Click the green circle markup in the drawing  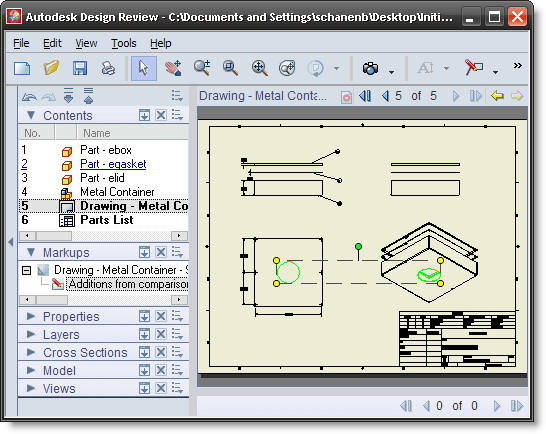[x=288, y=272]
